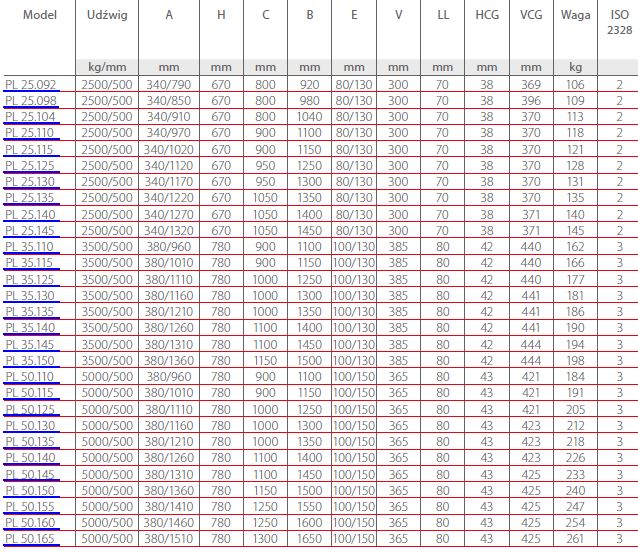This screenshot has height=553, width=638.
Task: Open the PL 25.135 model link
Action: (x=30, y=198)
